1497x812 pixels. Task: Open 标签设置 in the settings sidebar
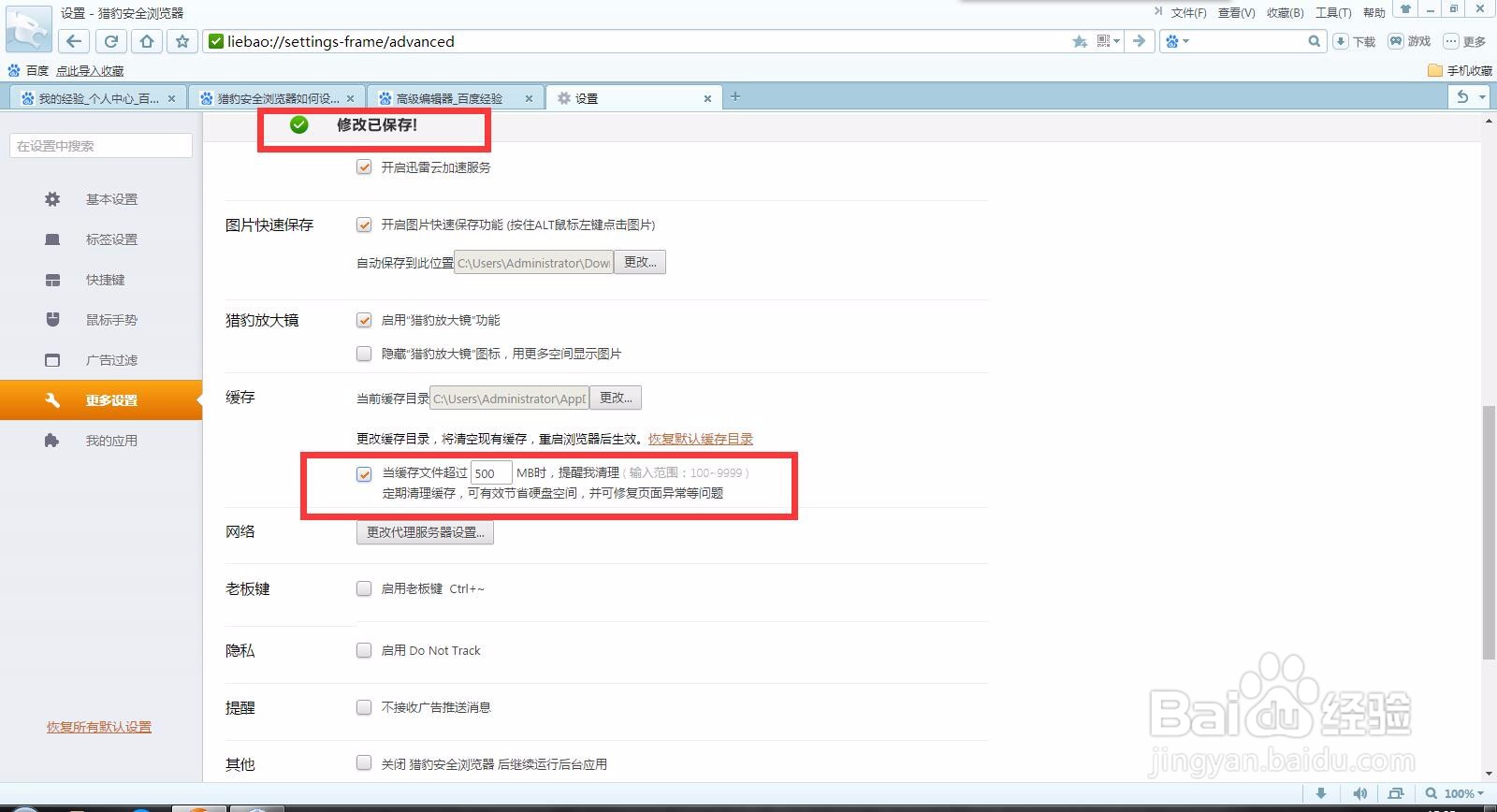(x=101, y=239)
